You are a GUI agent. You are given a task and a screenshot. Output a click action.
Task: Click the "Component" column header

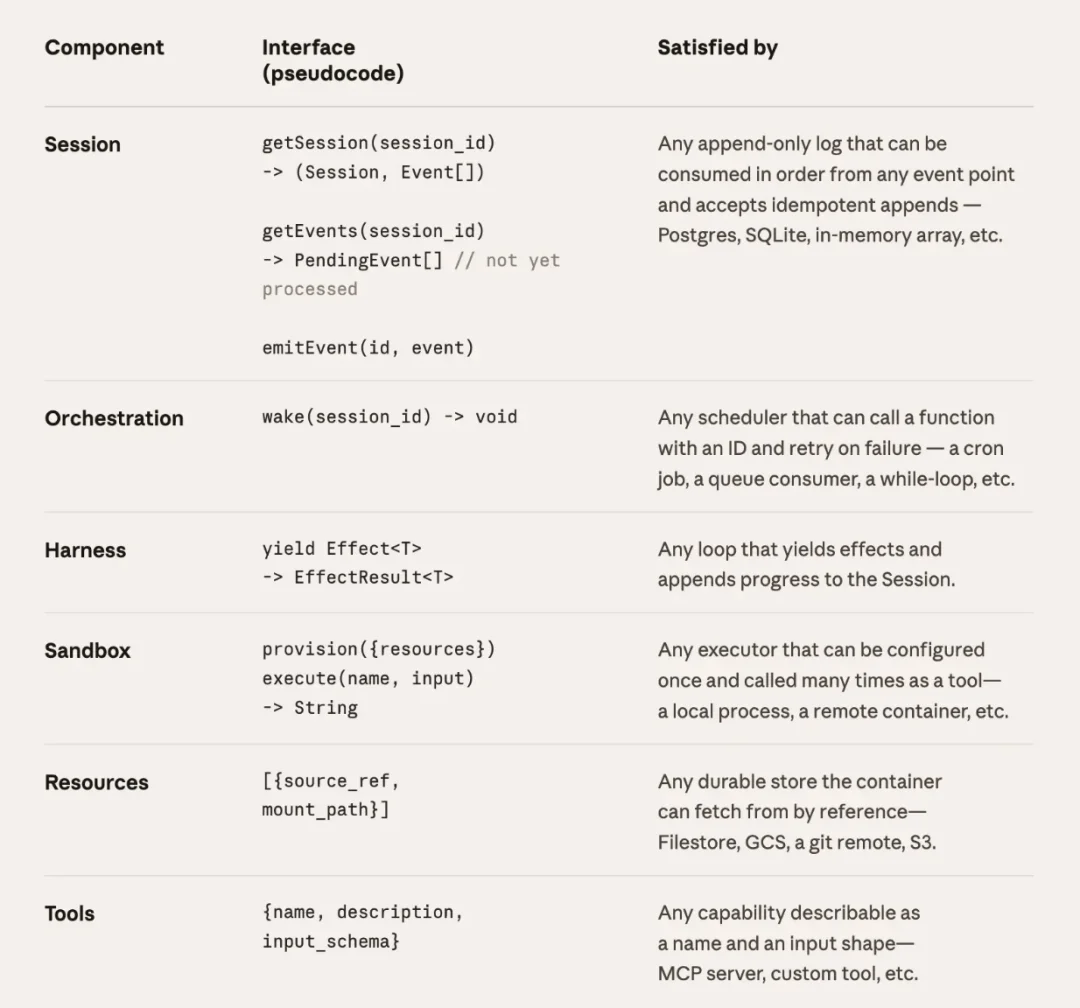tap(104, 47)
